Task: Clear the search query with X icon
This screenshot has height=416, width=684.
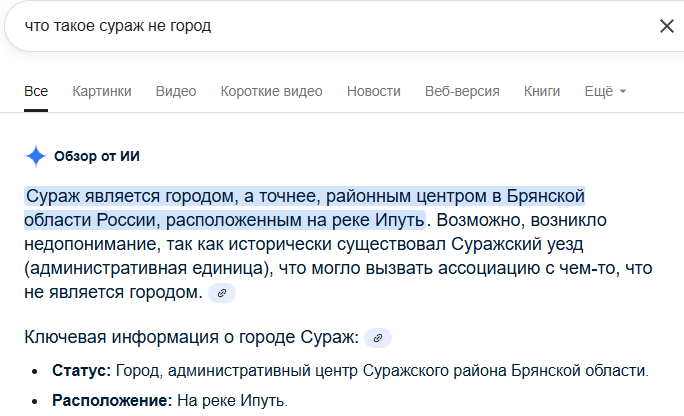Action: 666,26
